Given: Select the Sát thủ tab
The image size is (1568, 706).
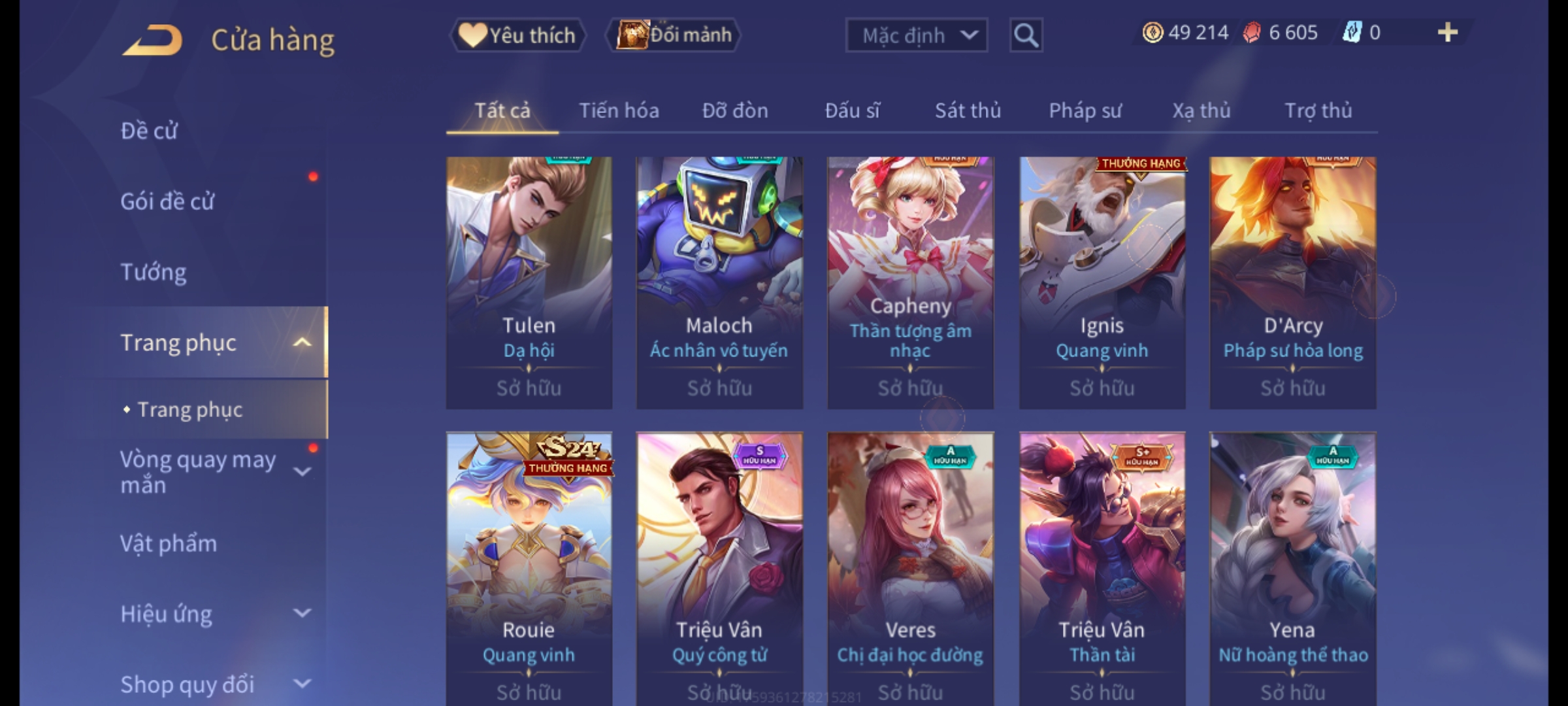Looking at the screenshot, I should click(968, 111).
